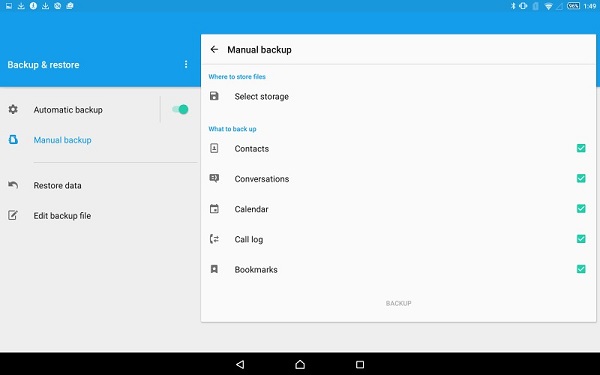This screenshot has width=600, height=375.
Task: Tap the Calendar label
Action: tap(251, 209)
